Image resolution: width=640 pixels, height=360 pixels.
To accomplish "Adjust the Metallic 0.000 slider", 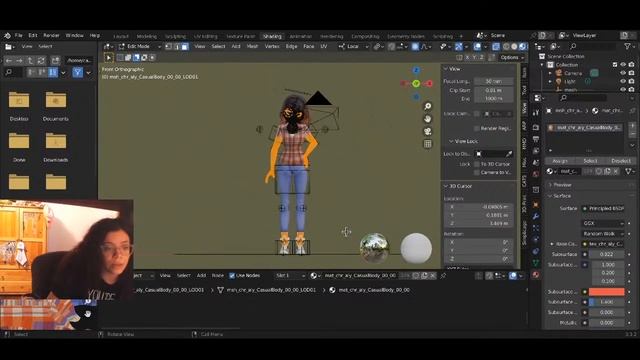I will 607,322.
